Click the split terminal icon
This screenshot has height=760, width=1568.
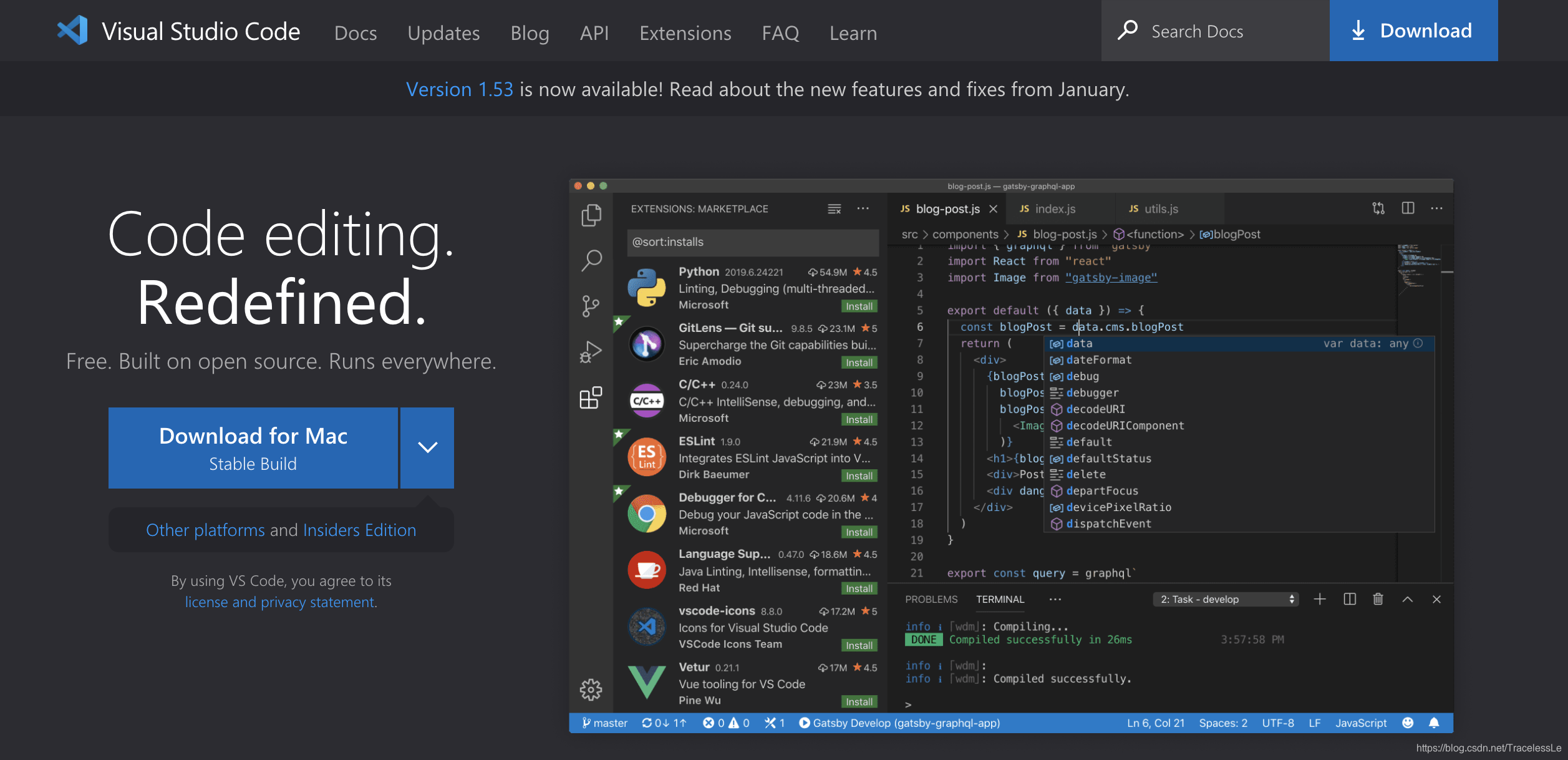click(x=1350, y=599)
